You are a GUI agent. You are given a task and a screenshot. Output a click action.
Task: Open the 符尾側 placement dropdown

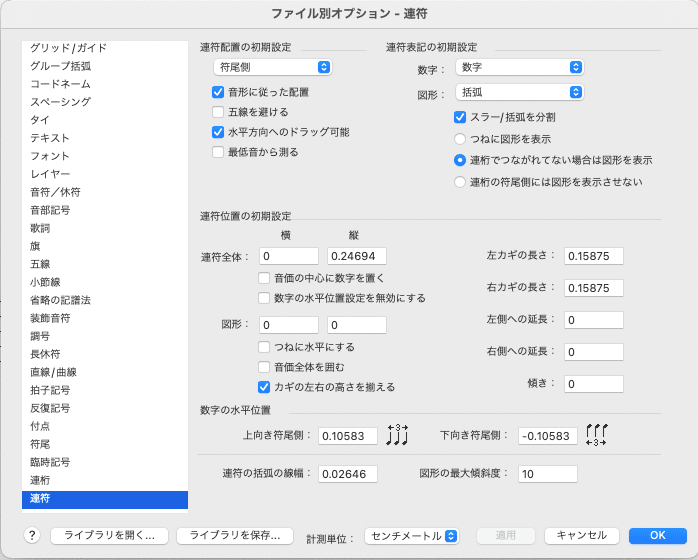(x=273, y=67)
